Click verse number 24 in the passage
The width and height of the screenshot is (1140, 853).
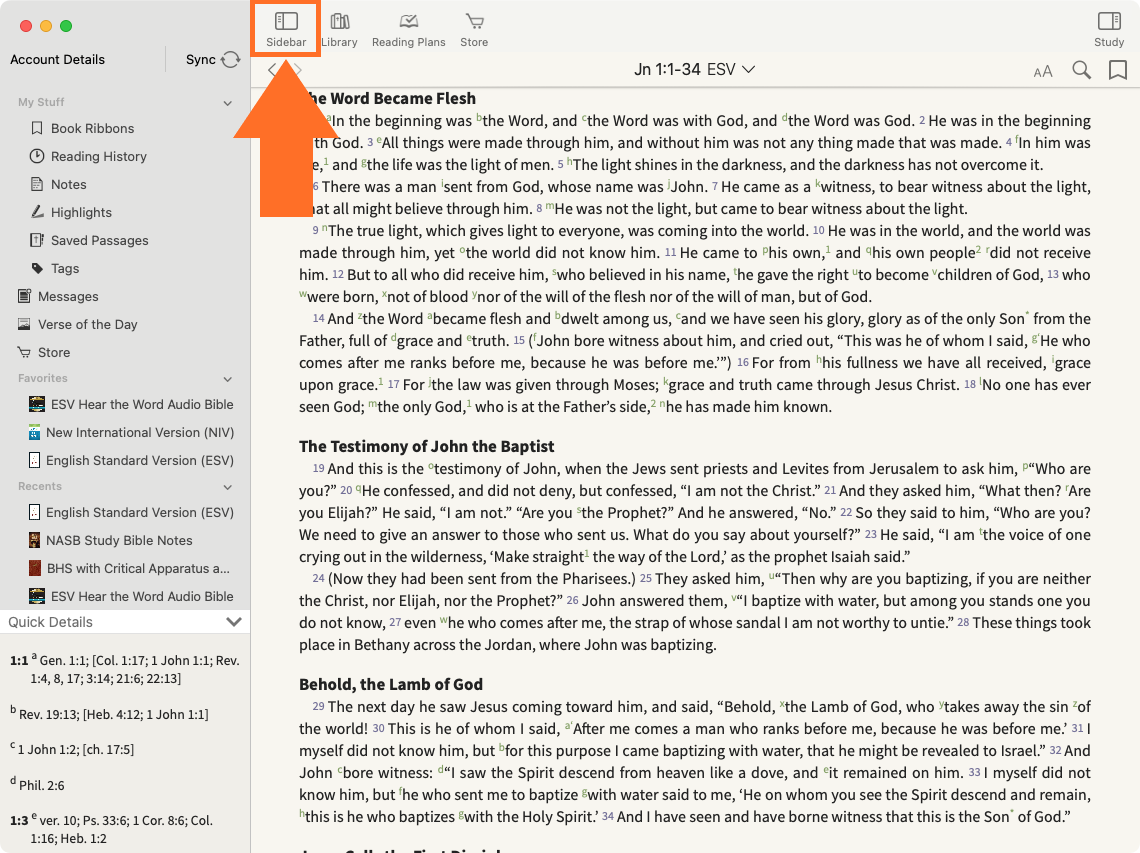(318, 579)
